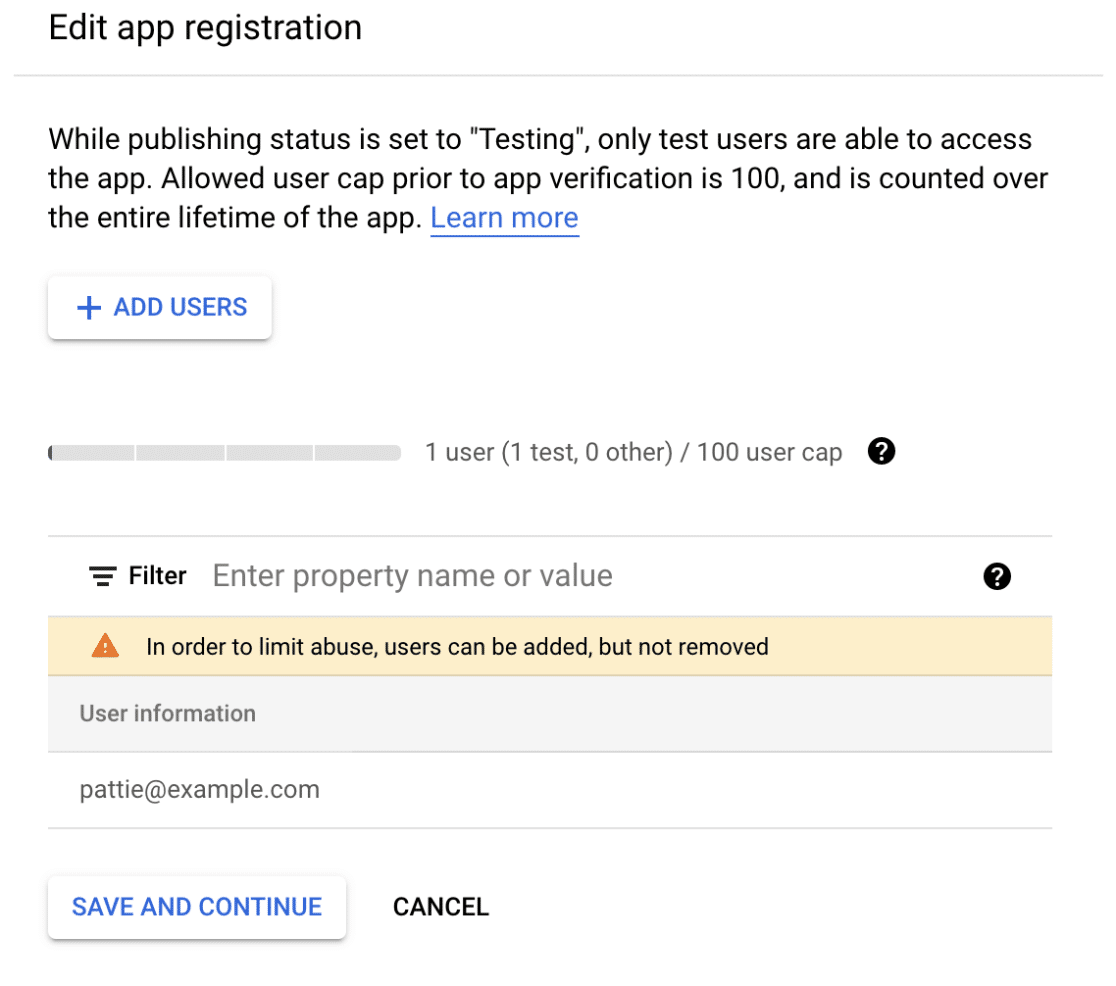
Task: Click the CANCEL button
Action: tap(441, 907)
